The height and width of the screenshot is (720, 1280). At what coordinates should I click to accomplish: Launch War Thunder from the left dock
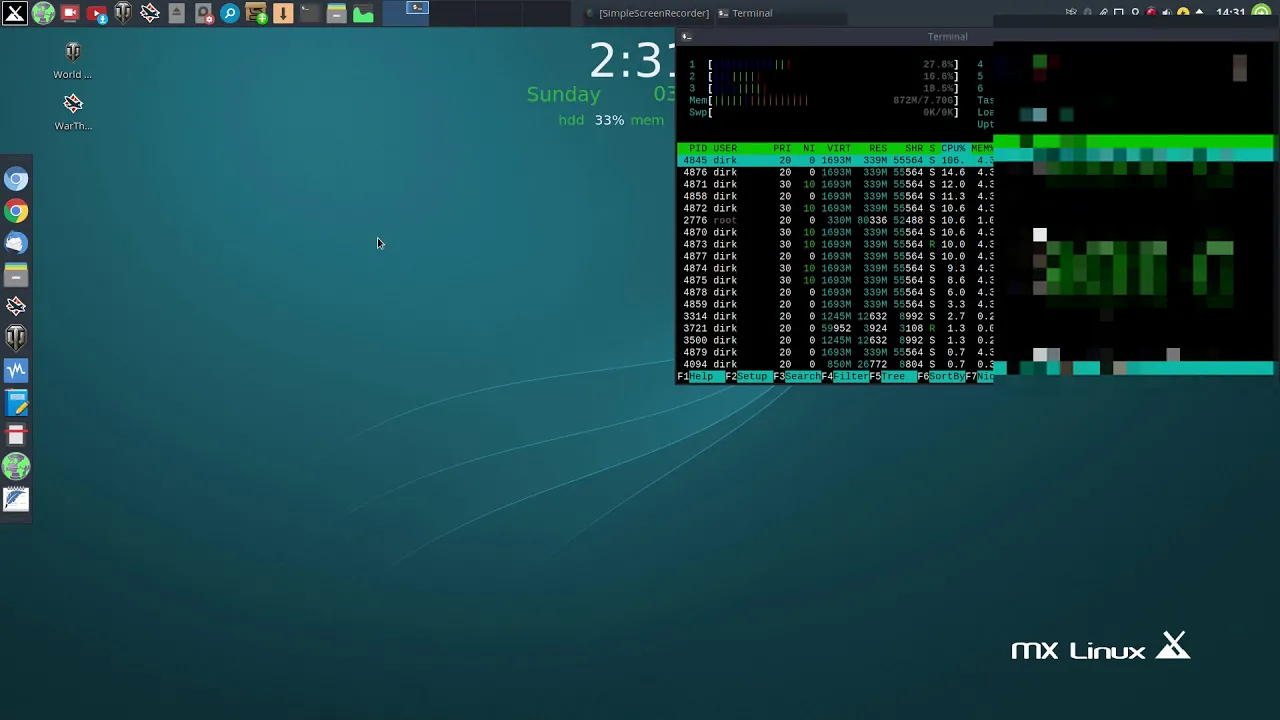pos(16,307)
